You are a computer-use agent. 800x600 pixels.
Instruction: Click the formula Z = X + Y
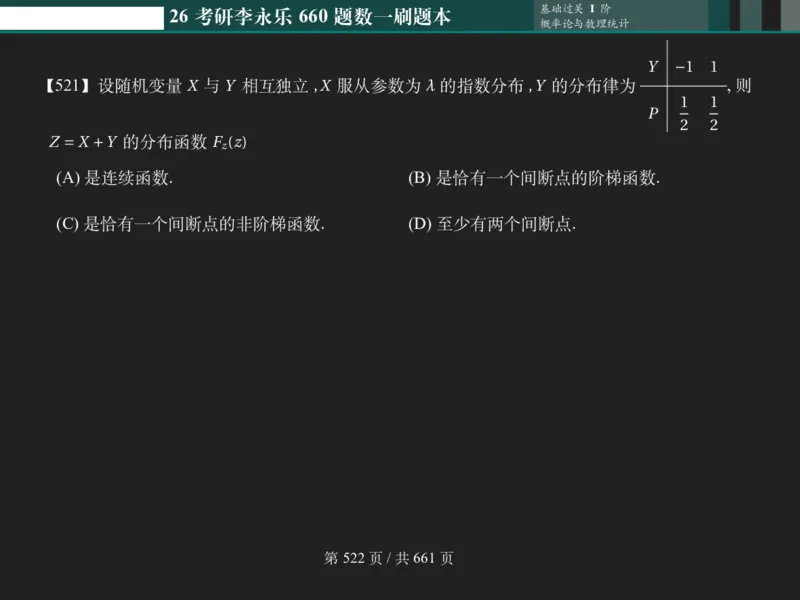click(82, 142)
